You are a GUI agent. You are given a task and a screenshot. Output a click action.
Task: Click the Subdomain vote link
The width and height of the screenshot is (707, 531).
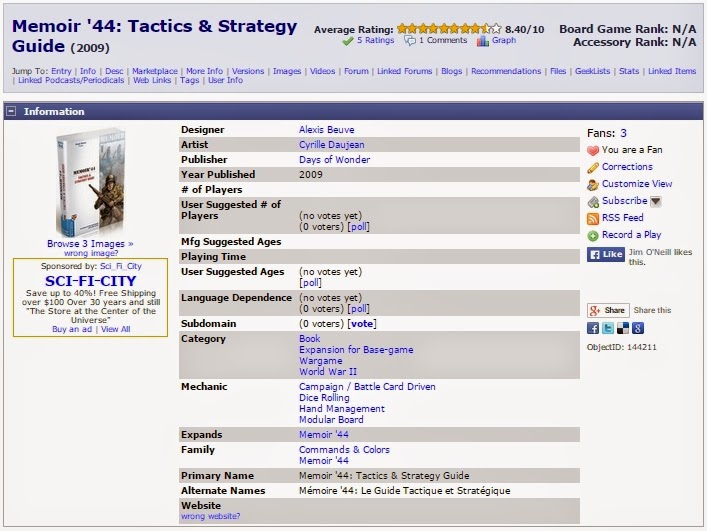click(362, 324)
